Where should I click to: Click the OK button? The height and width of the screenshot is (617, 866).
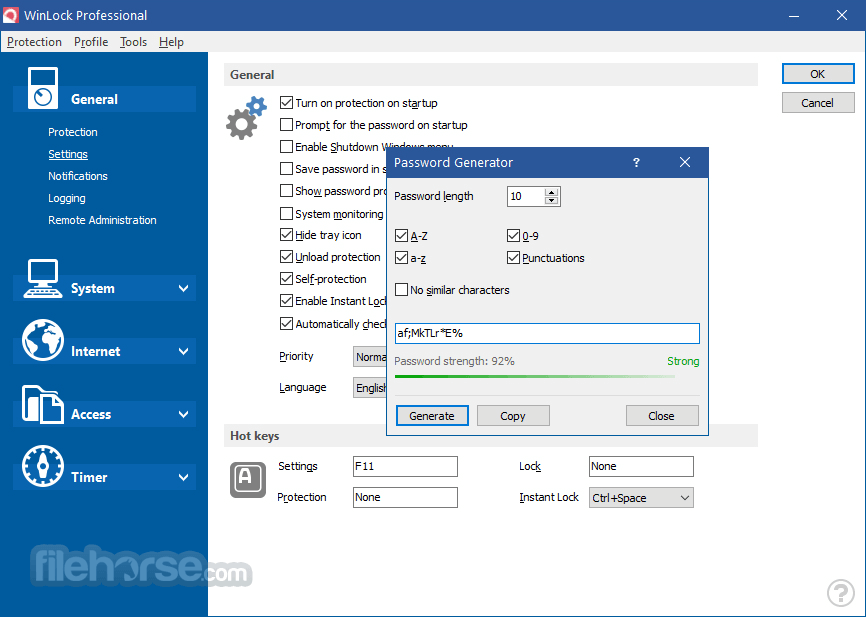pos(818,74)
